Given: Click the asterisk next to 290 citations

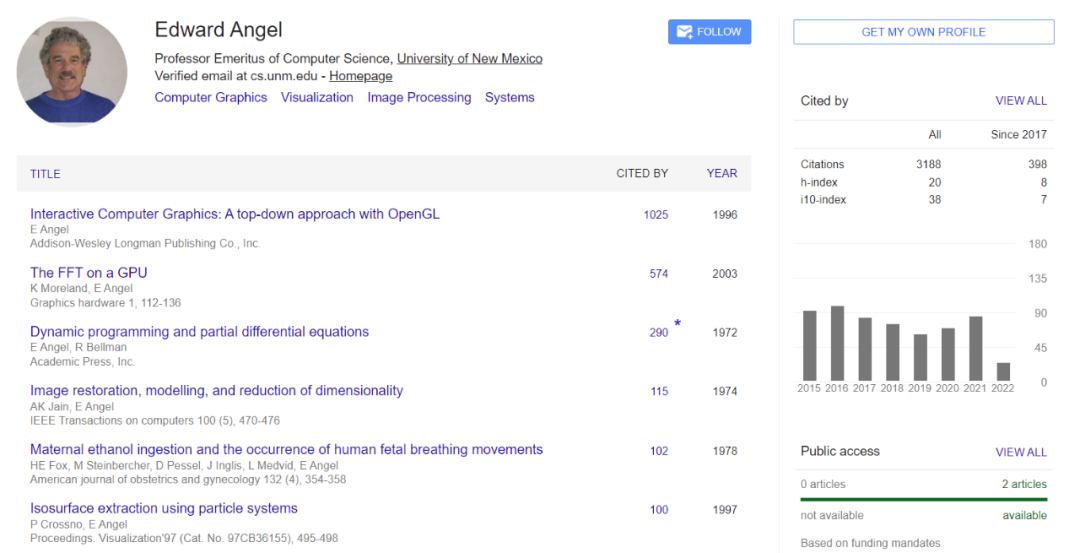Looking at the screenshot, I should 677,323.
